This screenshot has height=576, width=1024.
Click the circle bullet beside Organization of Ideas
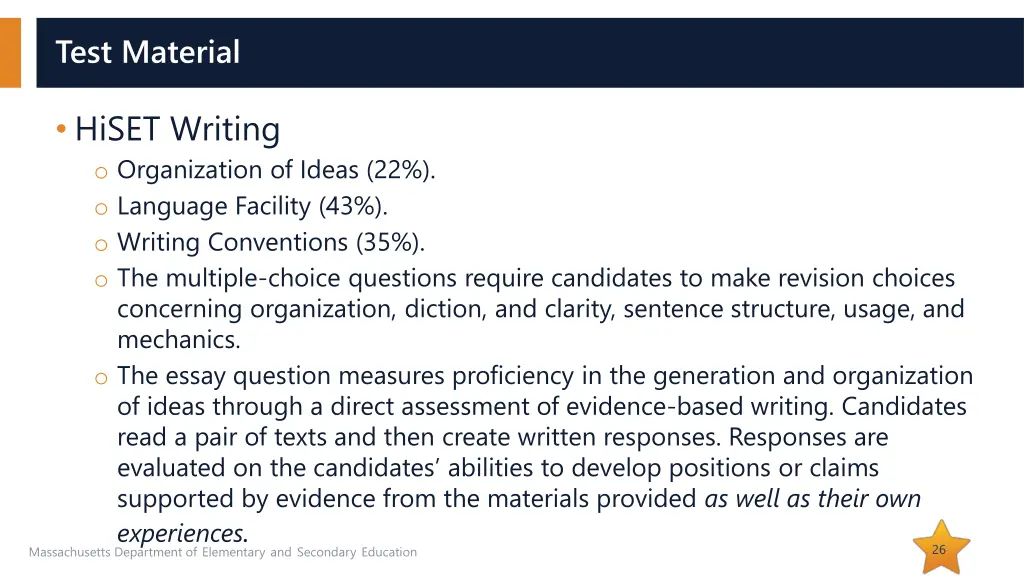click(101, 172)
